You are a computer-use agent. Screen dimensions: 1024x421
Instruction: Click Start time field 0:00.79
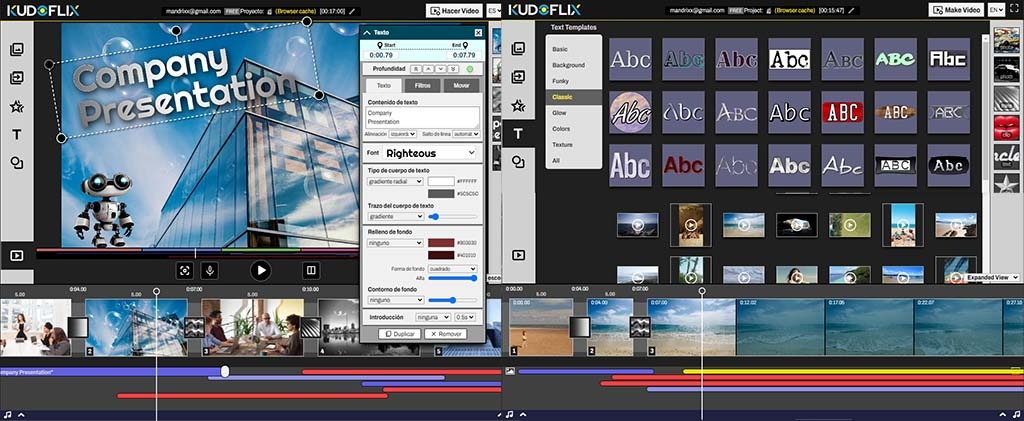point(381,55)
